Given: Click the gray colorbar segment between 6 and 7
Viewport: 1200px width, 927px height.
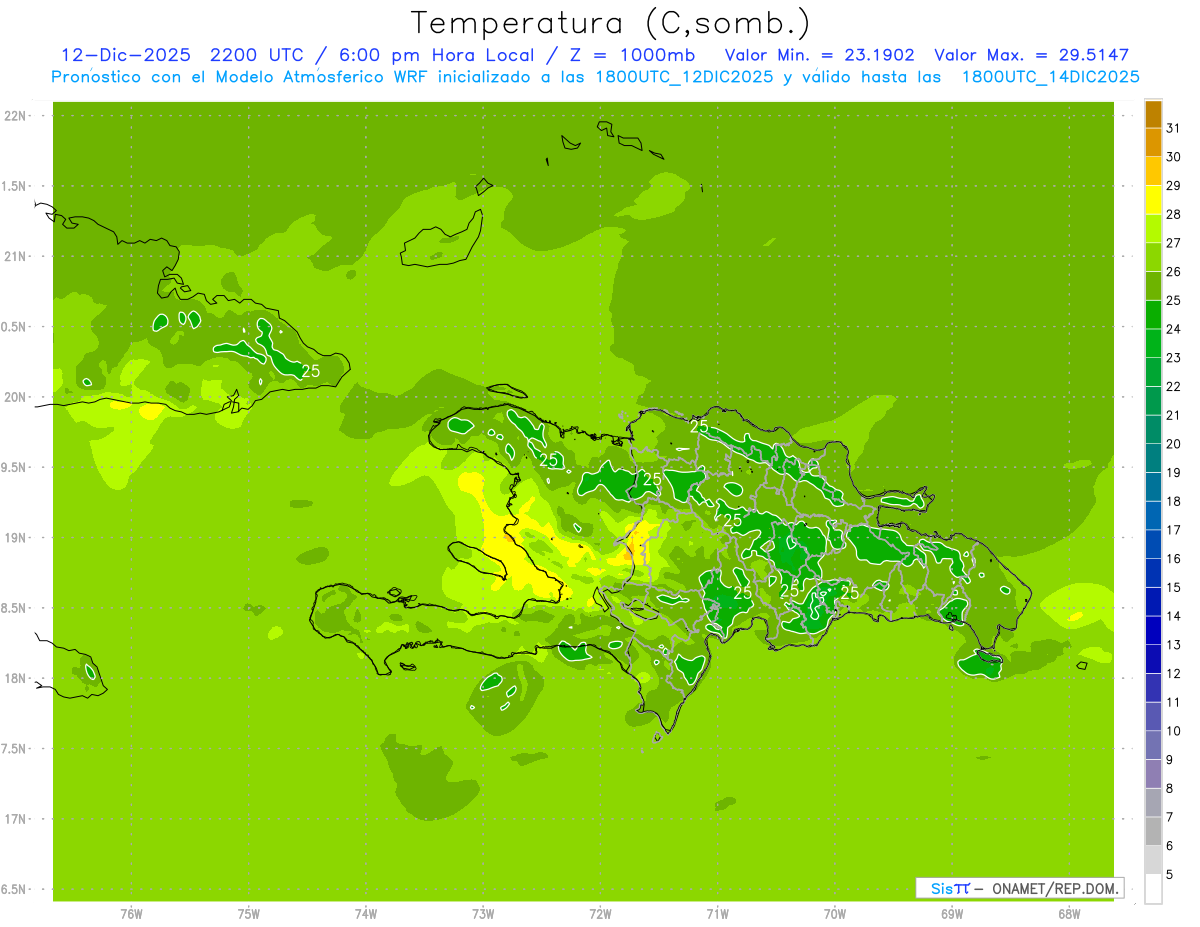Looking at the screenshot, I should (1153, 831).
